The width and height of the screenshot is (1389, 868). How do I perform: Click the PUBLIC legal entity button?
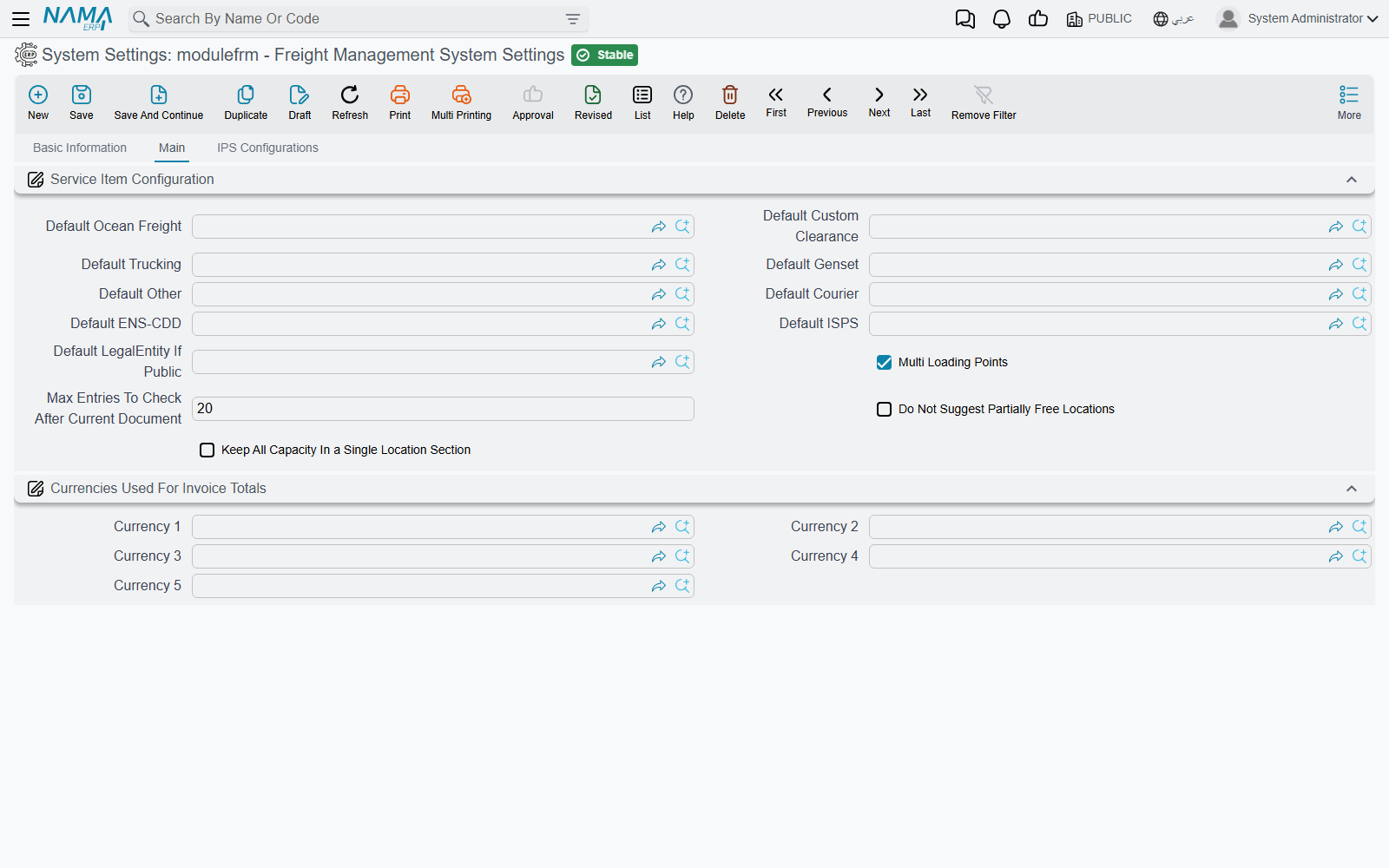pyautogui.click(x=1099, y=19)
